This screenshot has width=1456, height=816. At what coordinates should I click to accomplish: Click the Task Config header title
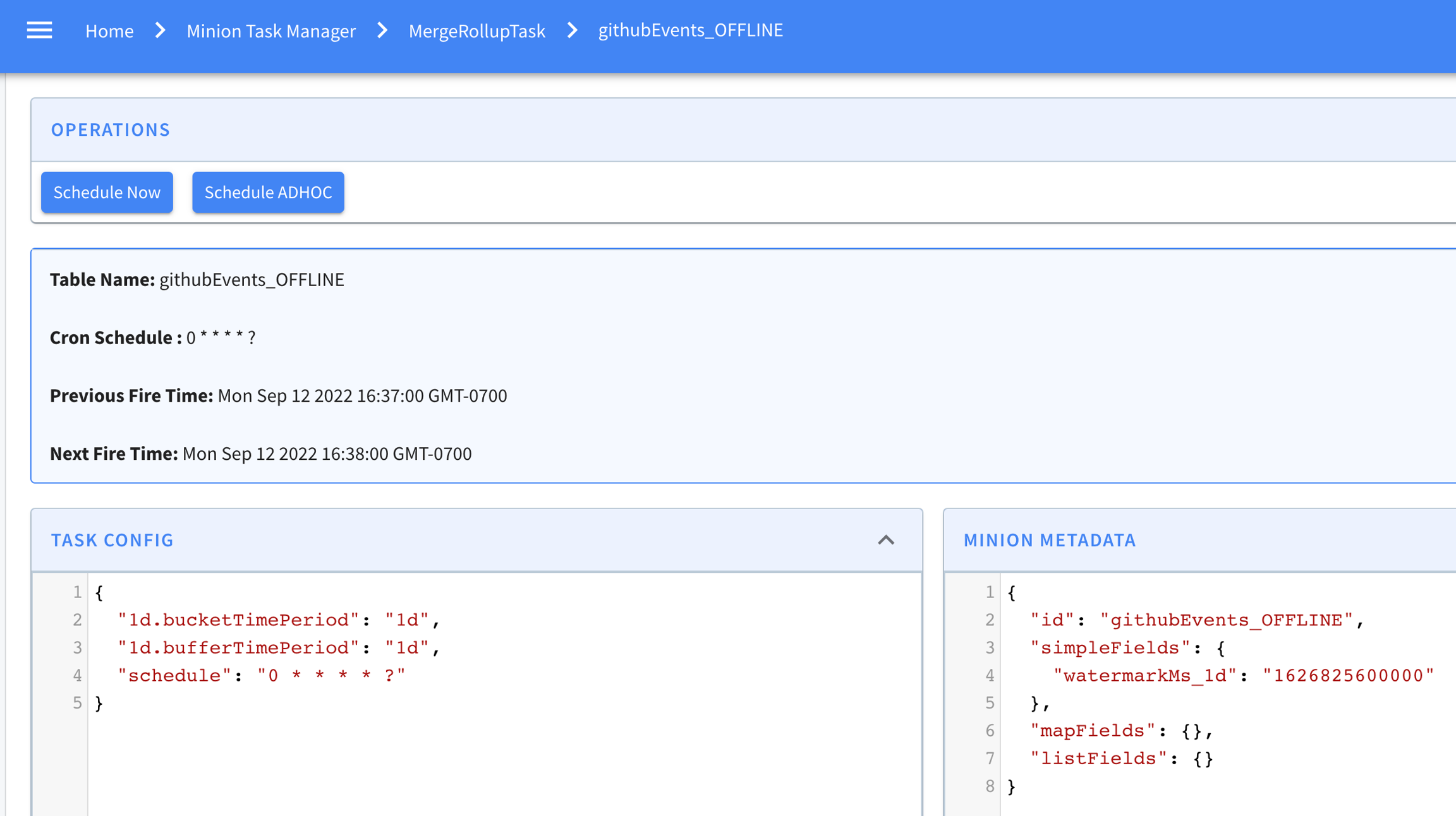[x=112, y=540]
